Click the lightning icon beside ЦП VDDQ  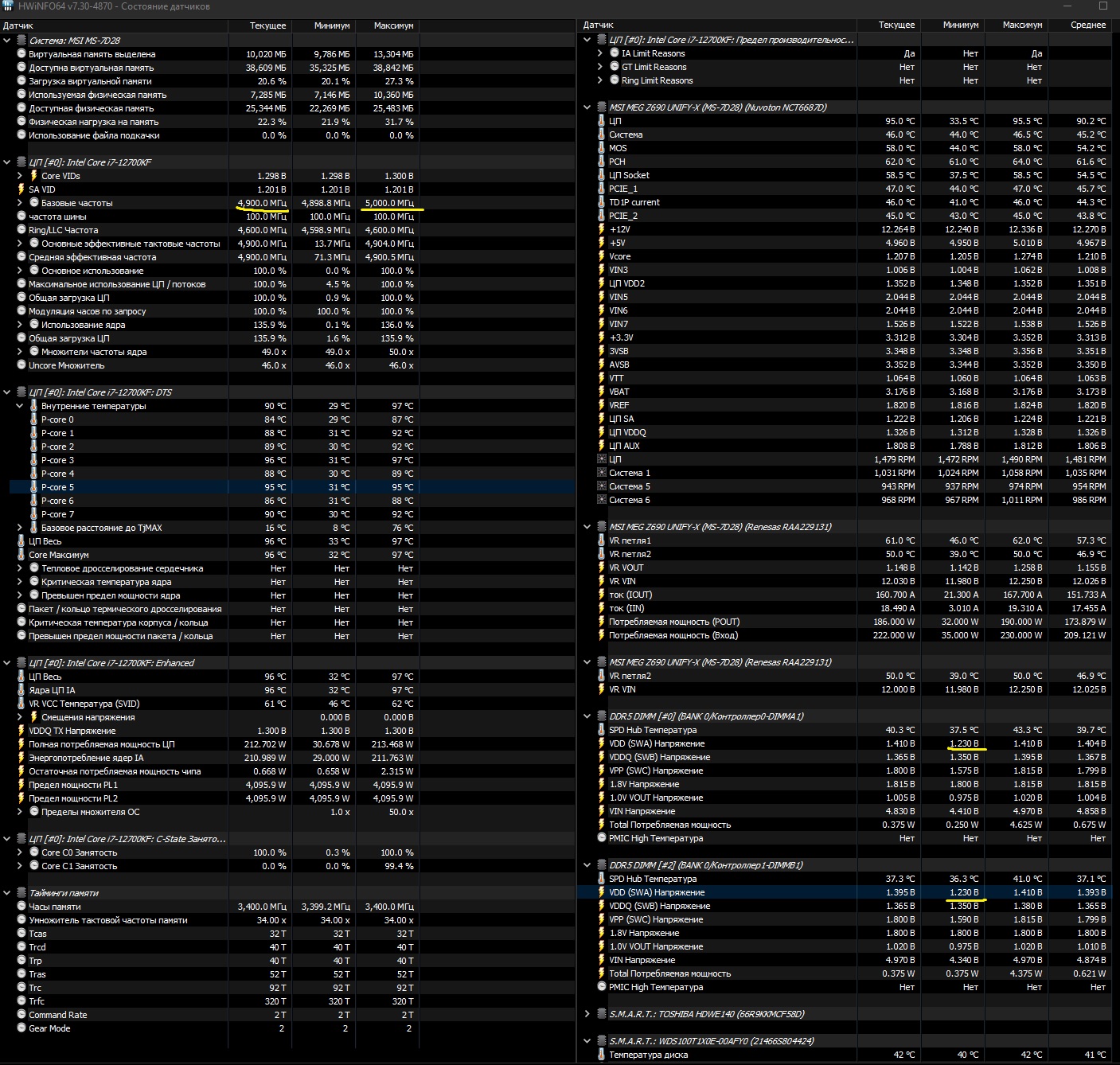click(x=601, y=432)
